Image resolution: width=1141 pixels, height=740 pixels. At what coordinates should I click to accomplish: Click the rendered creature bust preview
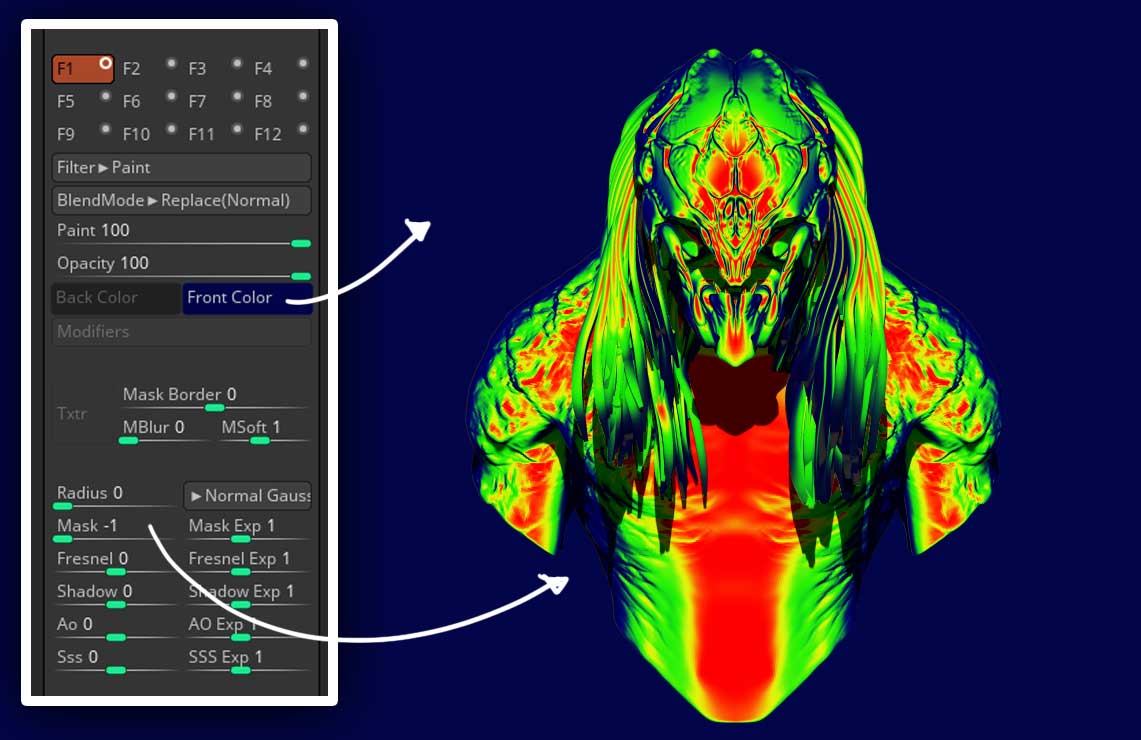coord(736,386)
